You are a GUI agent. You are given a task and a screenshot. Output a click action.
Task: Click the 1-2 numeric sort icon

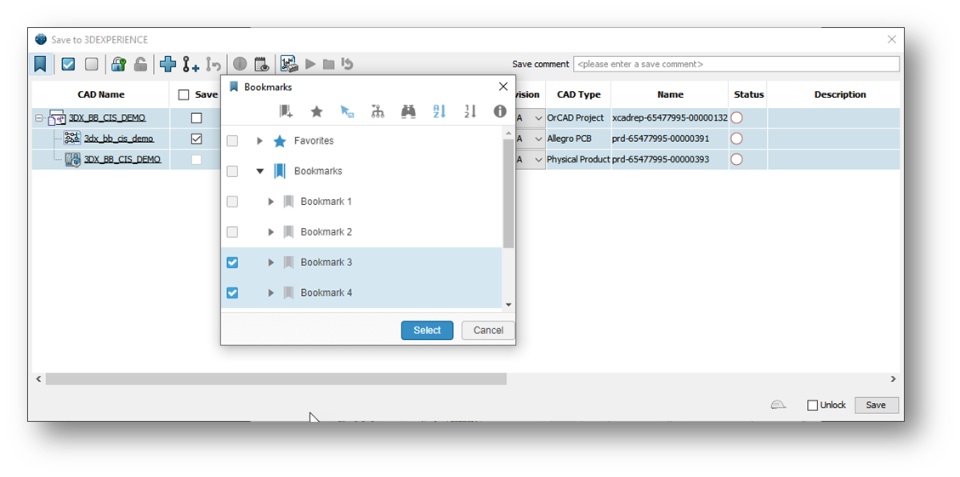pos(470,111)
